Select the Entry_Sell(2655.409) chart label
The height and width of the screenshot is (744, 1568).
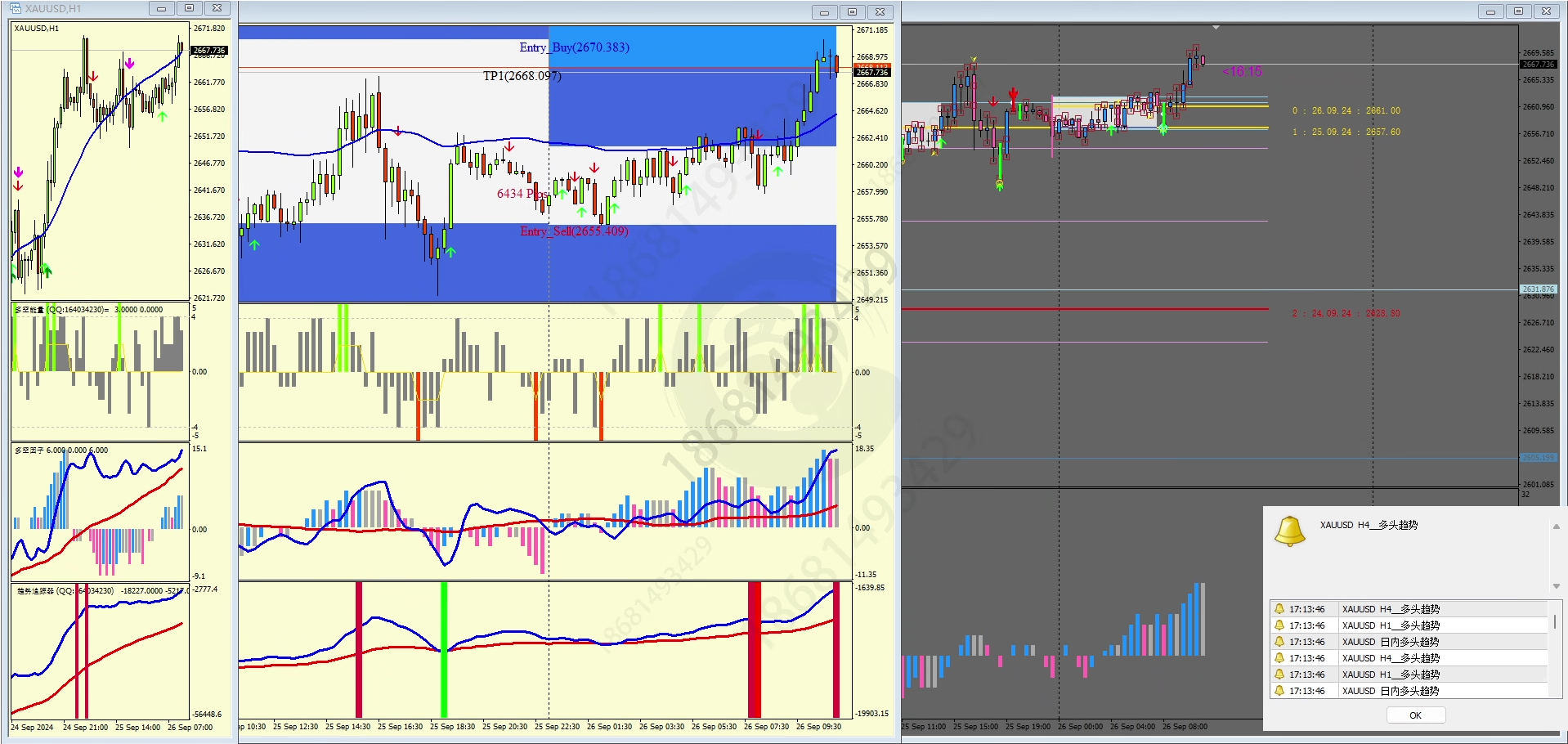(574, 231)
